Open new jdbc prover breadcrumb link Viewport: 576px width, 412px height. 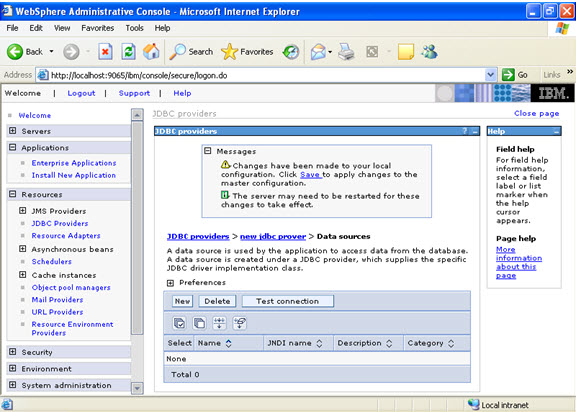(x=273, y=236)
